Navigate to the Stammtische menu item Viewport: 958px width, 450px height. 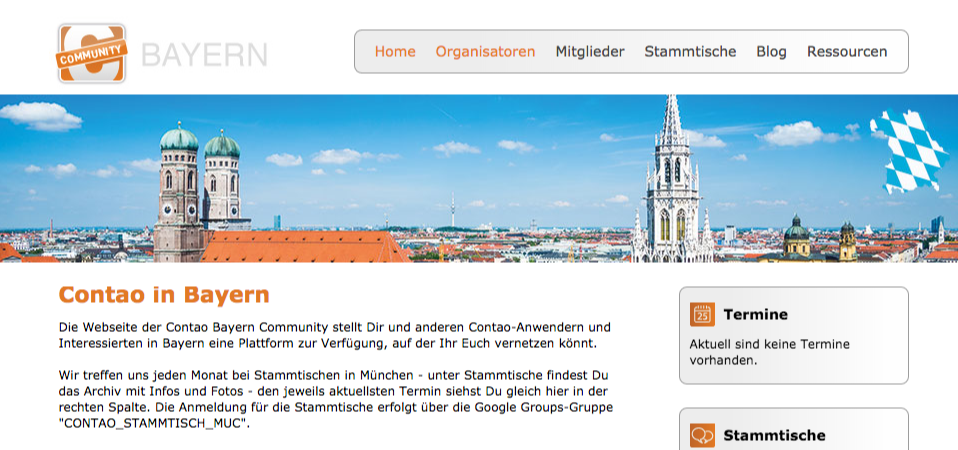690,52
